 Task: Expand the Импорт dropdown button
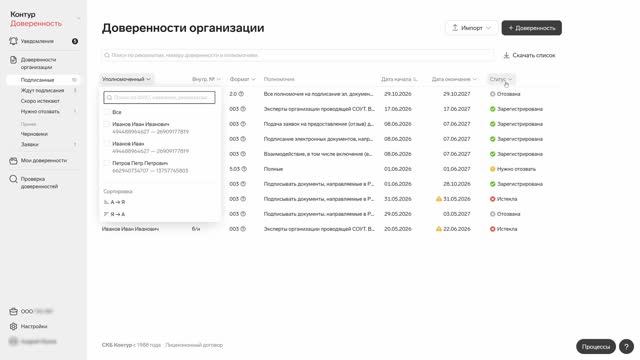pos(471,28)
